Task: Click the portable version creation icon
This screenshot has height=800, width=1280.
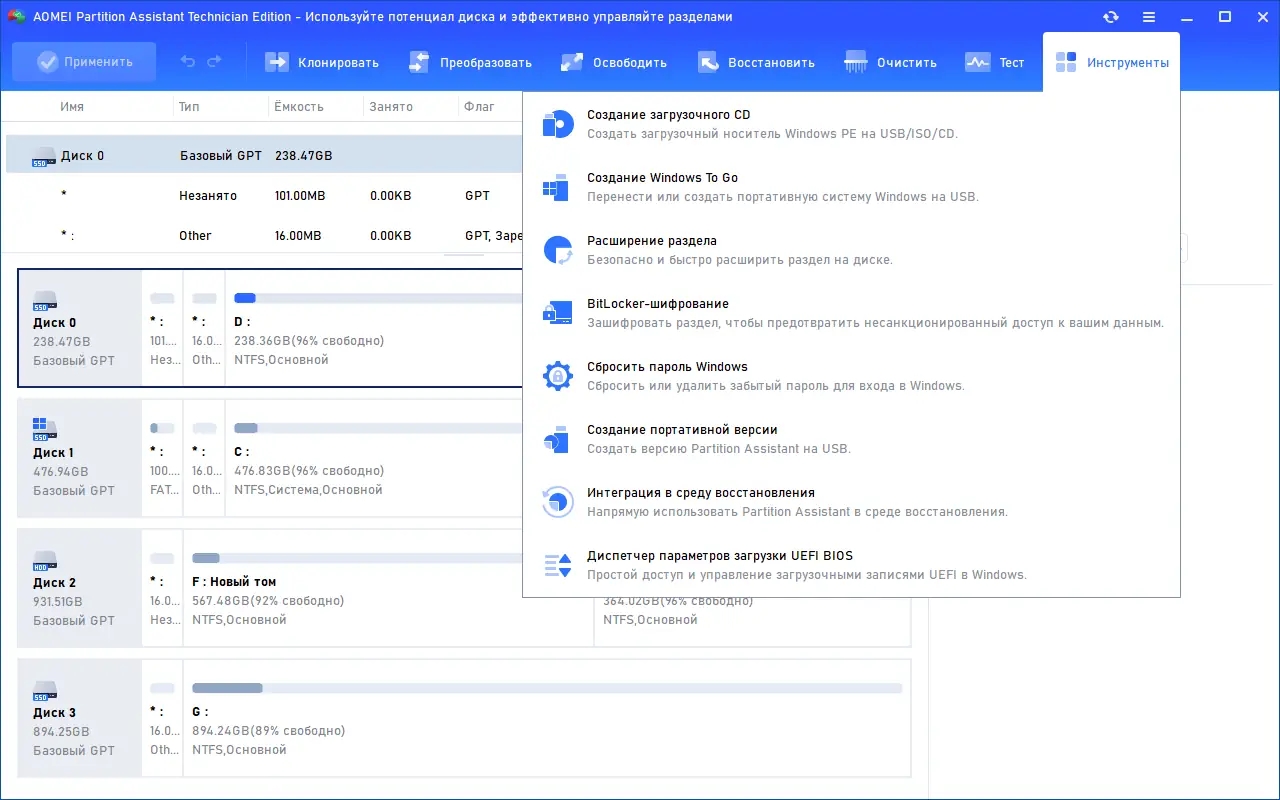Action: (x=557, y=439)
